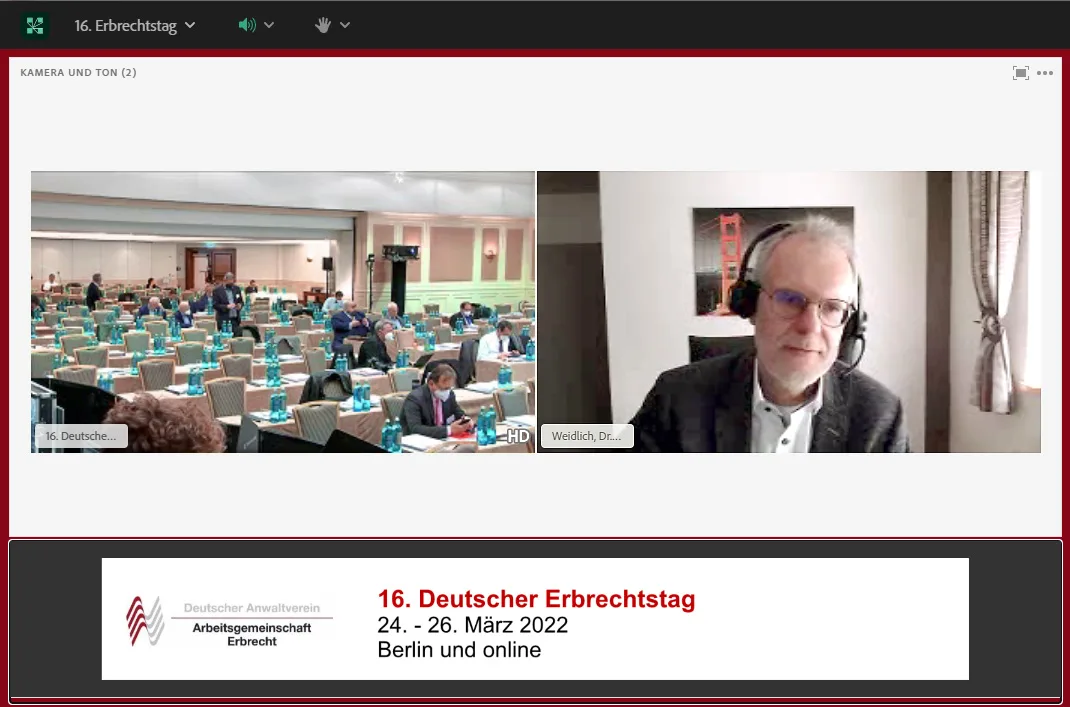This screenshot has height=707, width=1070.
Task: Maximize the Kamera und Ton pod
Action: click(x=1020, y=73)
